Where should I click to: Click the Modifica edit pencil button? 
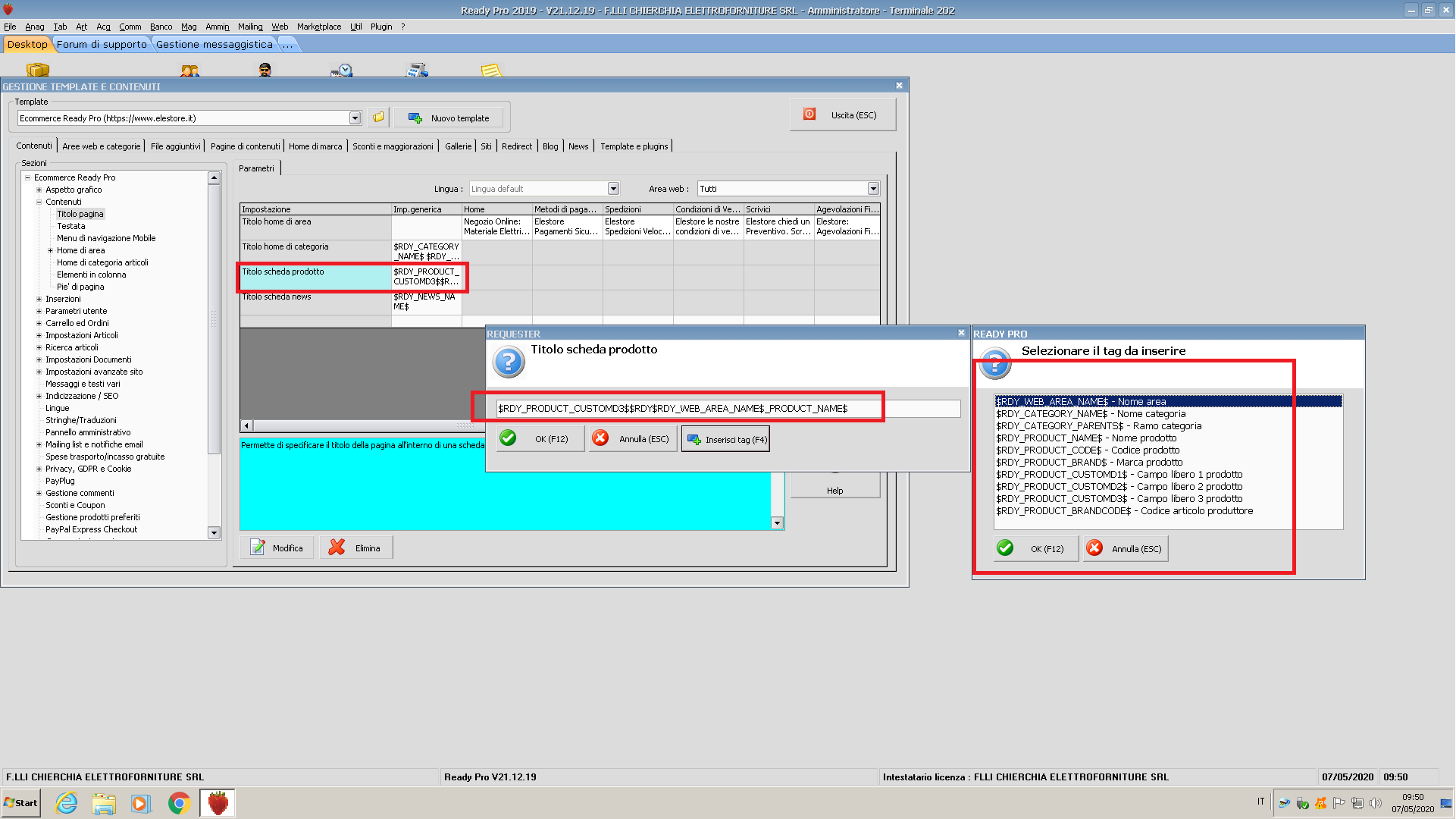pyautogui.click(x=277, y=548)
